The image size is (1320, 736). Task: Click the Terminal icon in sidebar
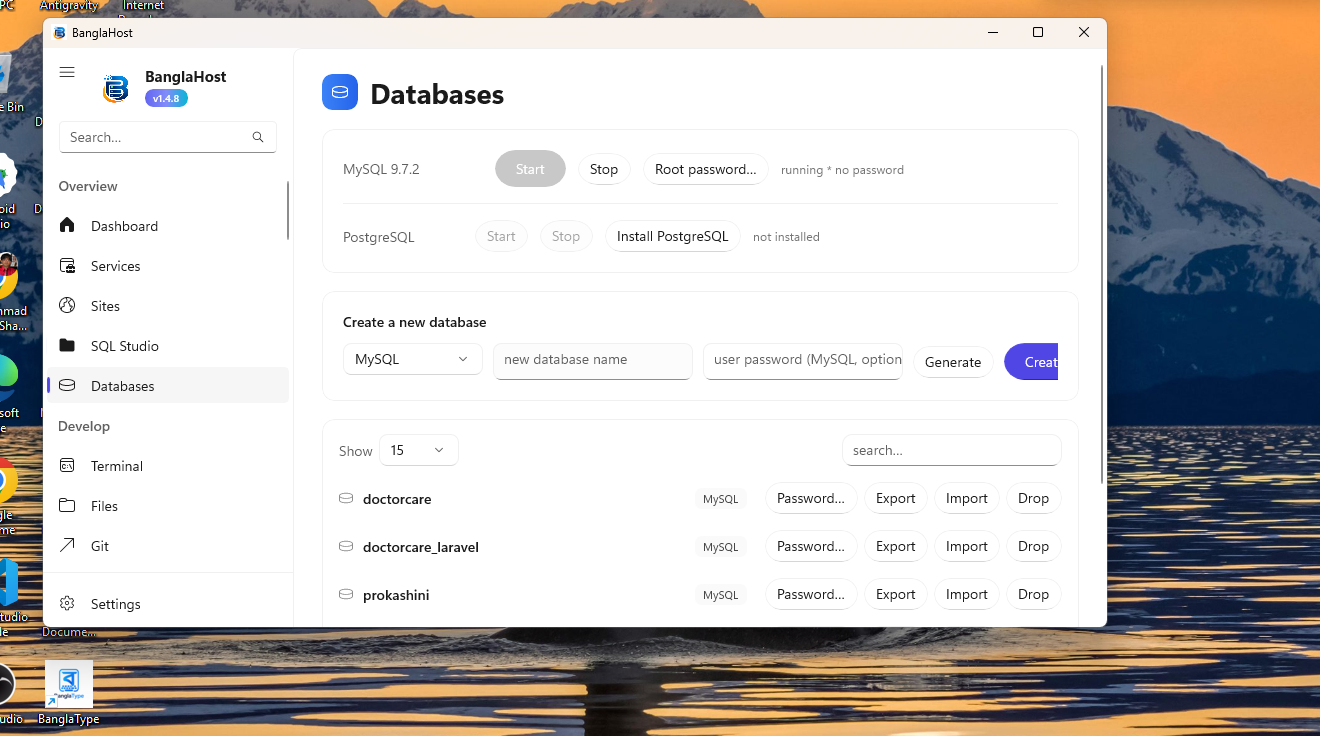tap(67, 465)
